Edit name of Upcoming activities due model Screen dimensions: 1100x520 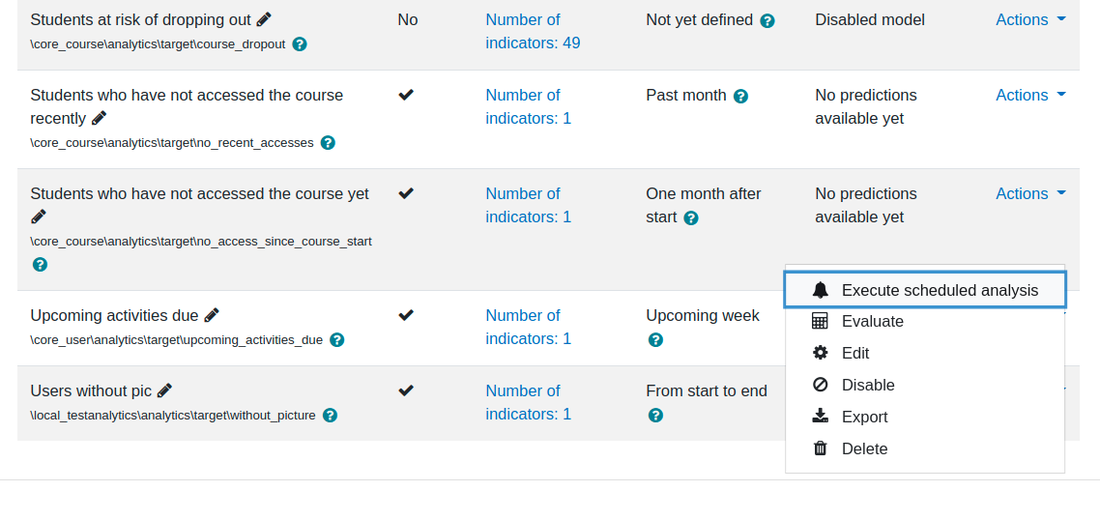211,315
